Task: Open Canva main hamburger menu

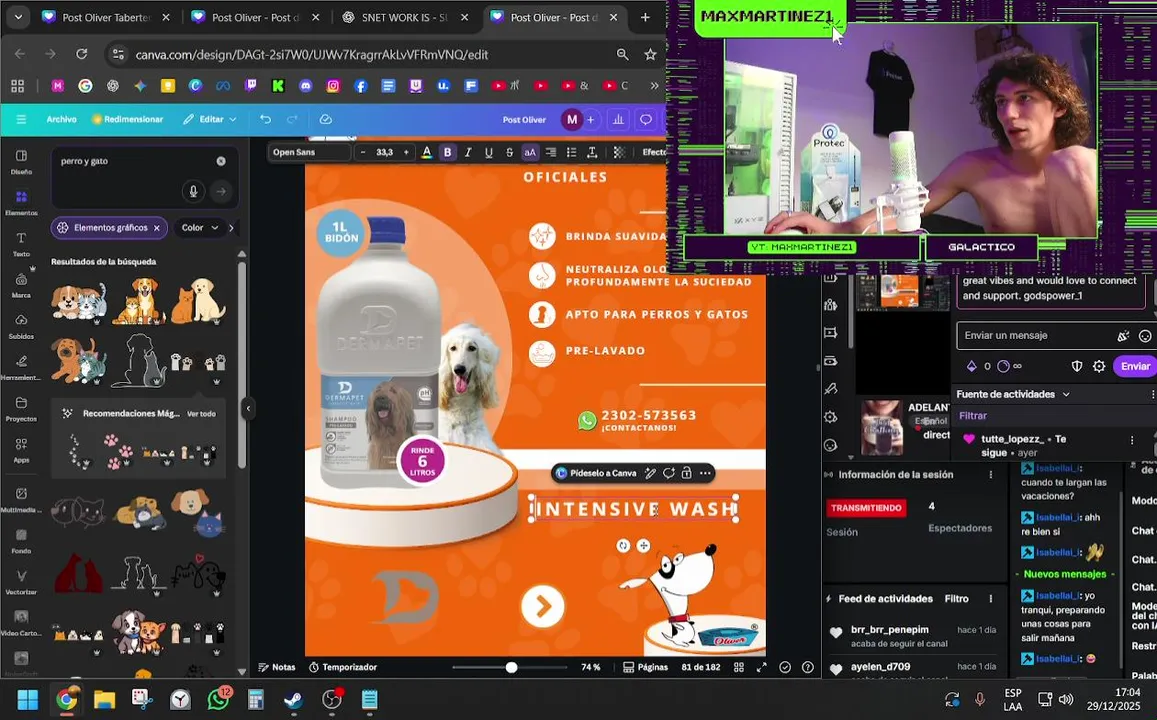Action: point(21,120)
